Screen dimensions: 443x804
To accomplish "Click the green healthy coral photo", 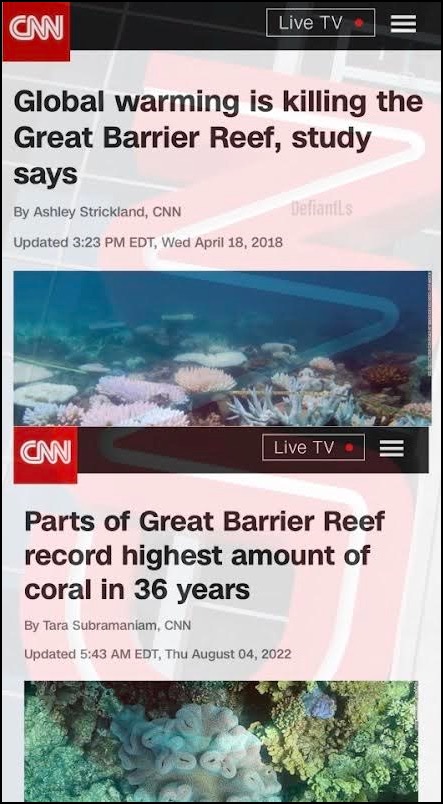I will coord(221,740).
